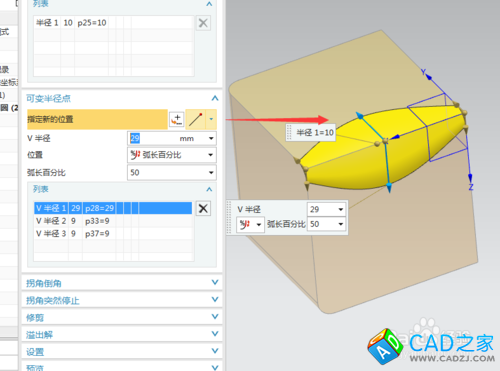Expand the 拐角倒角 section
The width and height of the screenshot is (500, 371).
point(122,283)
